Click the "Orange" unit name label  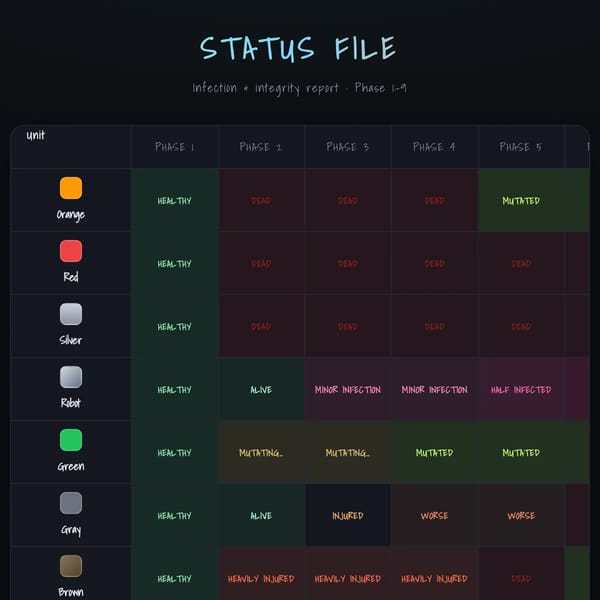coord(71,215)
